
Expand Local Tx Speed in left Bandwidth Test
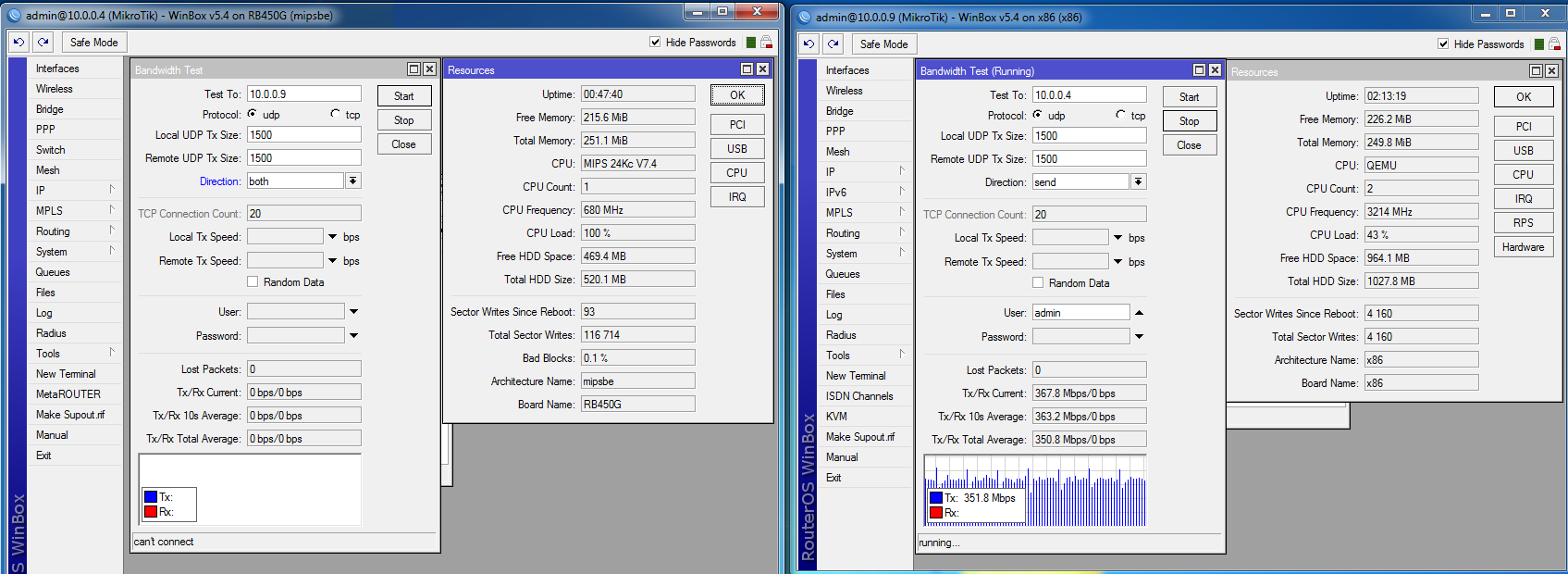[332, 237]
